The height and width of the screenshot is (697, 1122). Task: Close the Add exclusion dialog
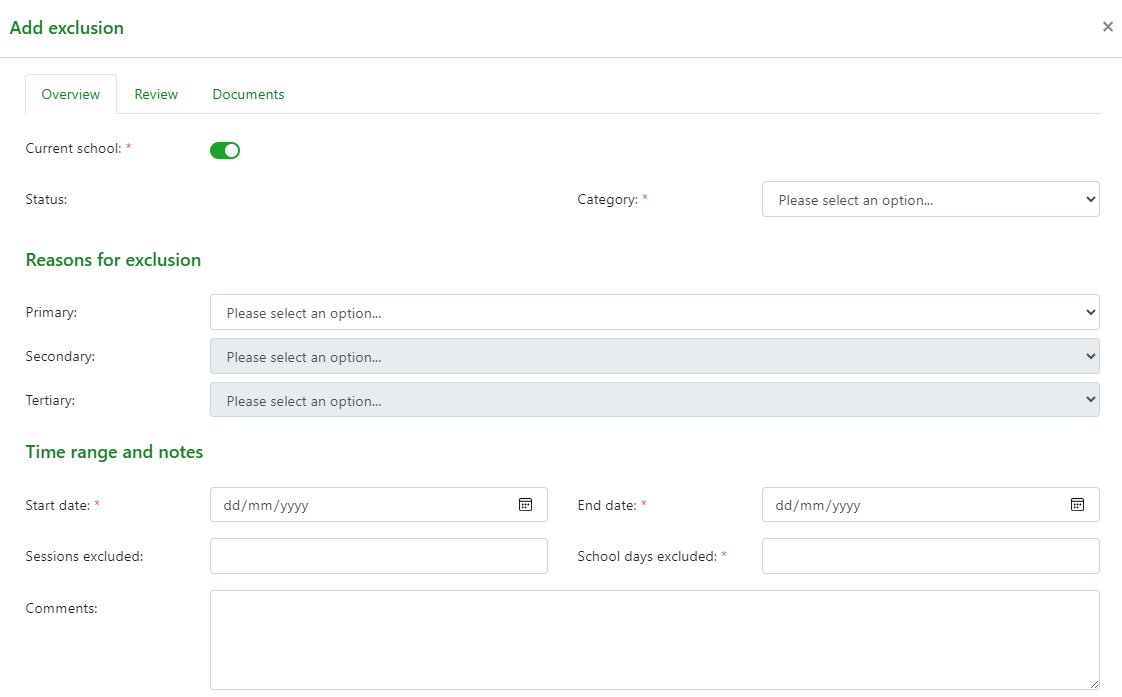(1108, 26)
